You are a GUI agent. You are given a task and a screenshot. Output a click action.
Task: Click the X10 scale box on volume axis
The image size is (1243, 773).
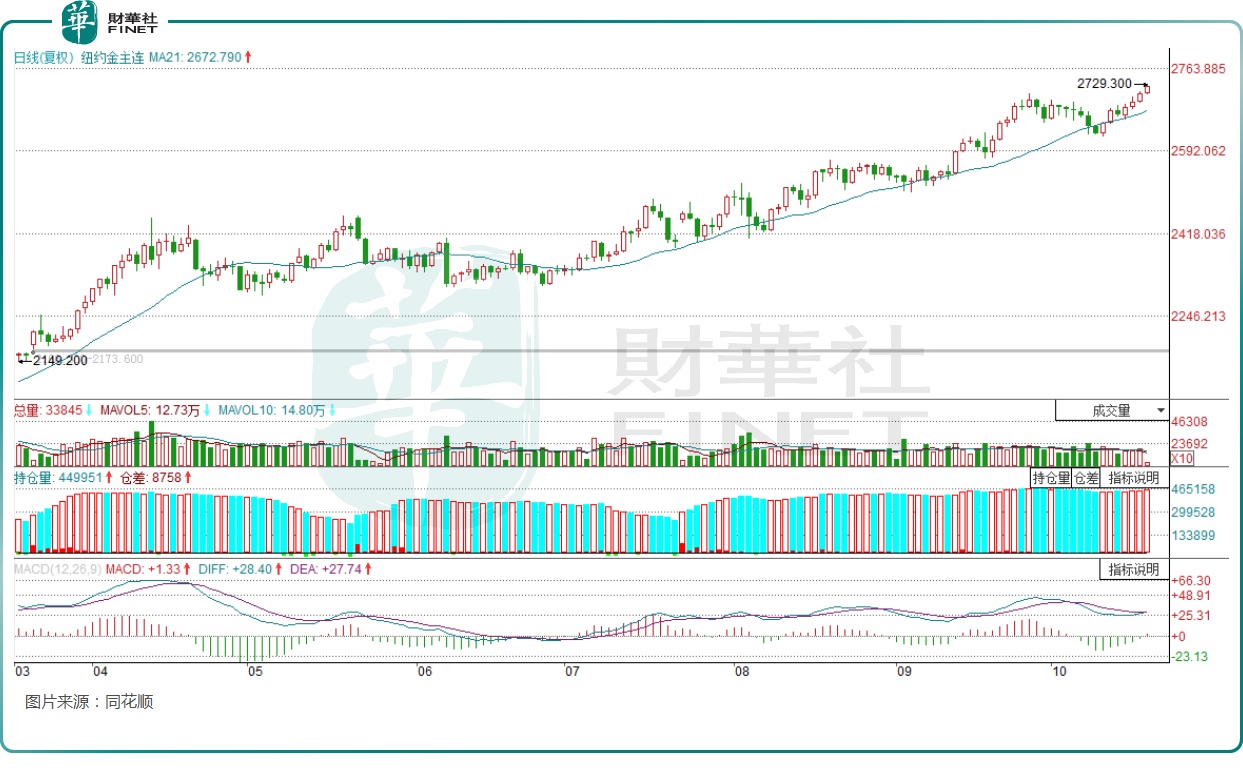point(1154,458)
